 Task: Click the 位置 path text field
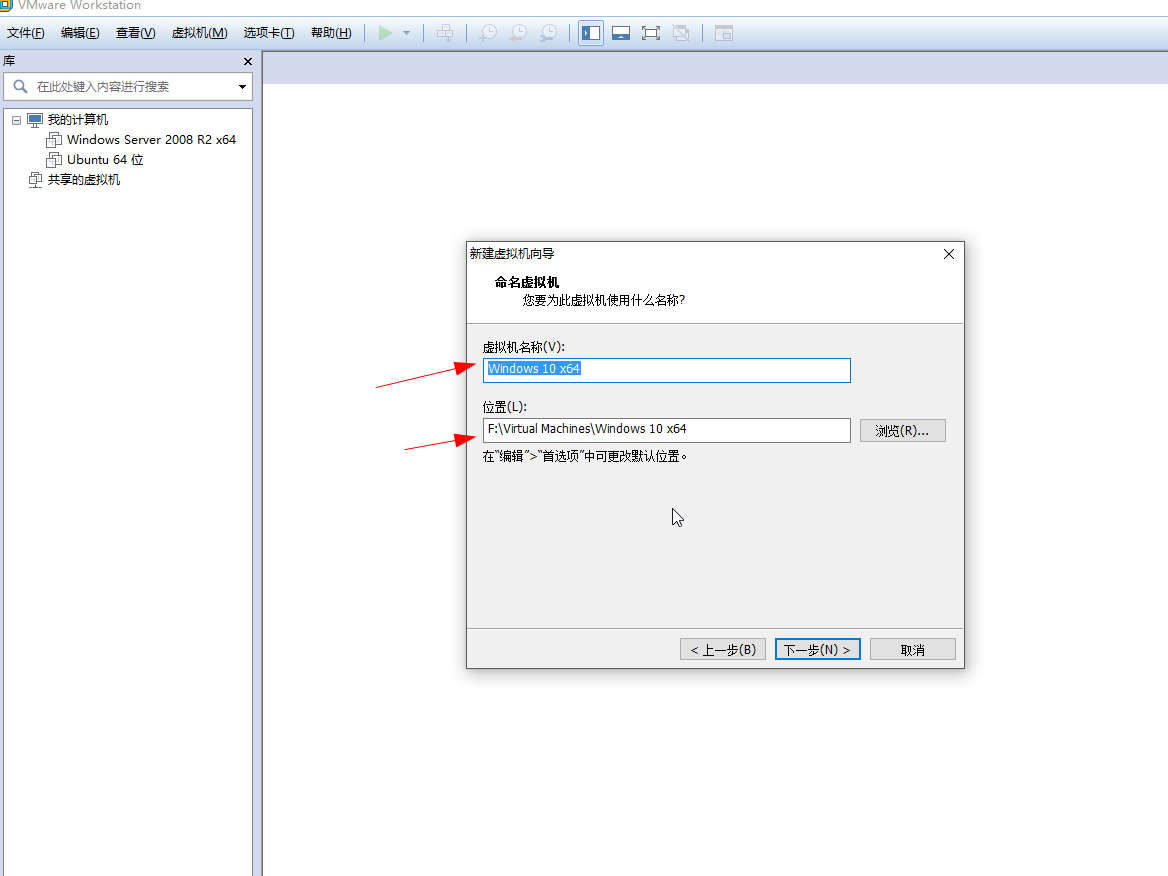(666, 430)
